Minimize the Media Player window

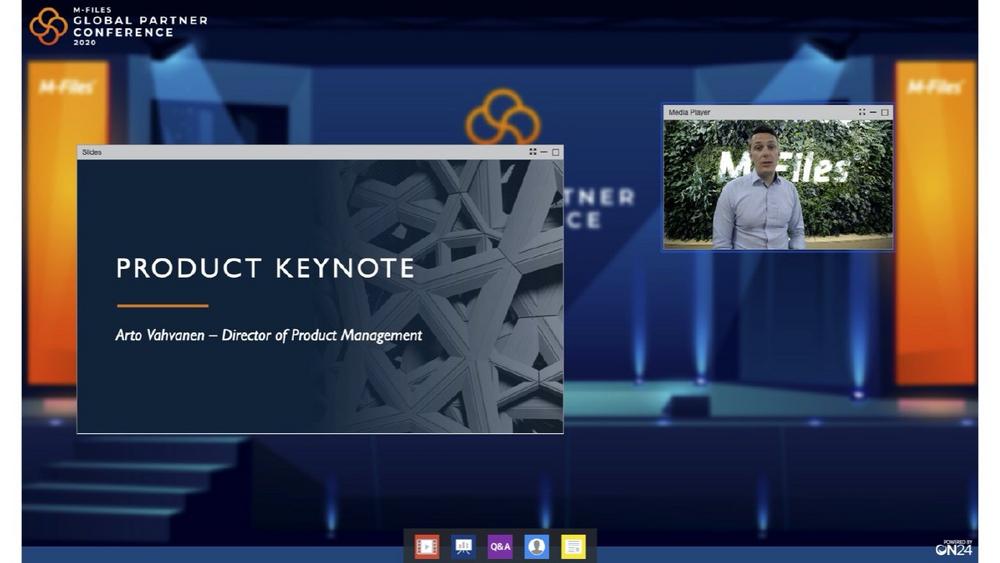click(x=873, y=112)
